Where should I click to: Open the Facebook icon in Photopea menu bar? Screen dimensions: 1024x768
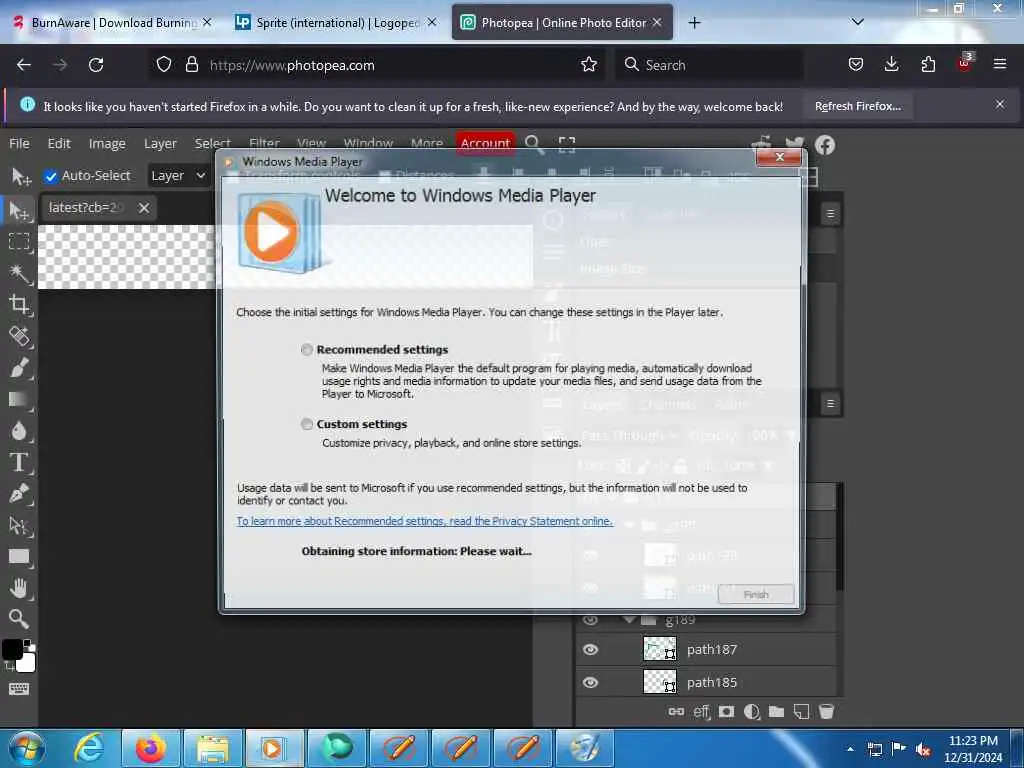point(825,144)
